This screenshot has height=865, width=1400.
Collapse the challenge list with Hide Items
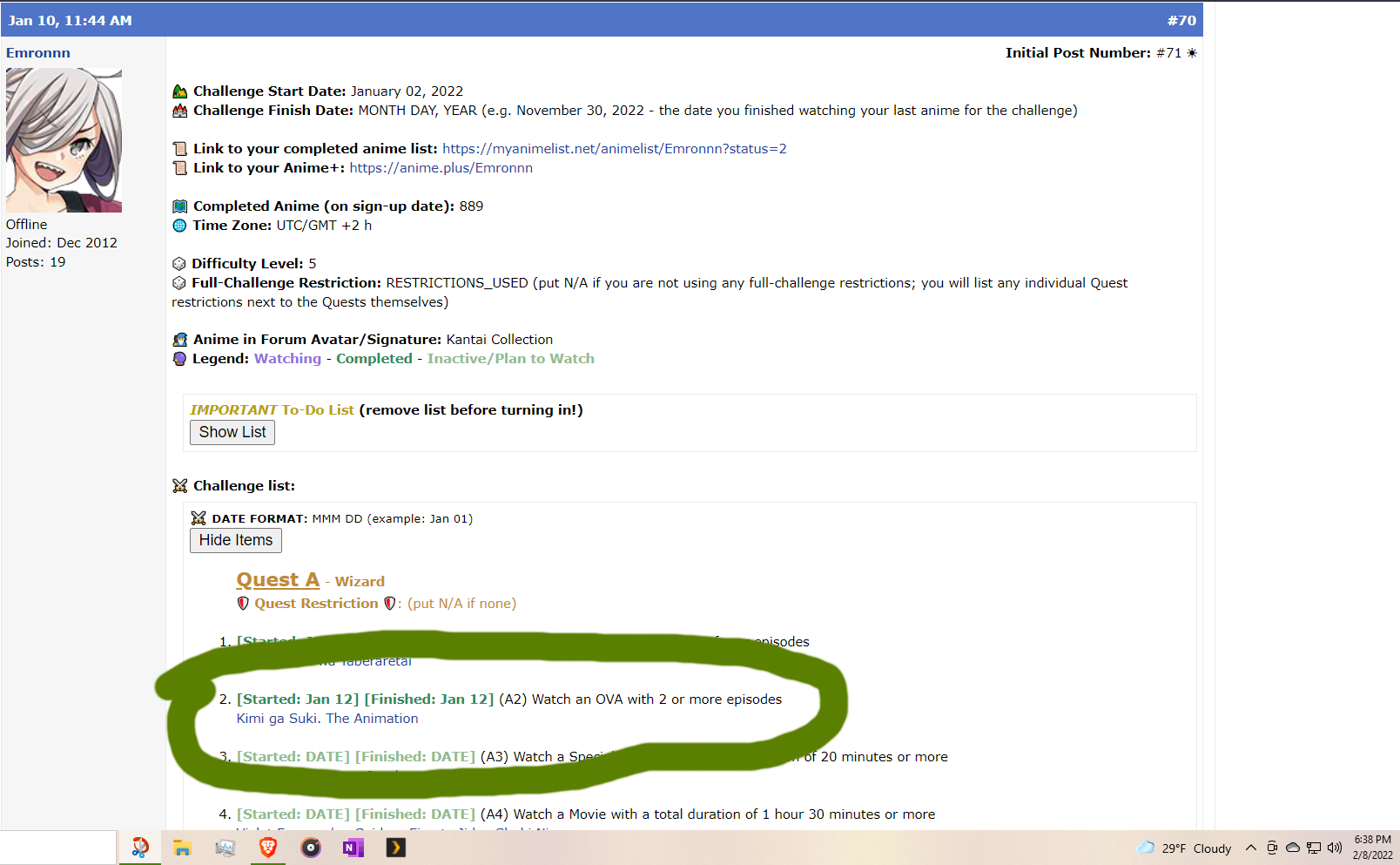tap(235, 540)
